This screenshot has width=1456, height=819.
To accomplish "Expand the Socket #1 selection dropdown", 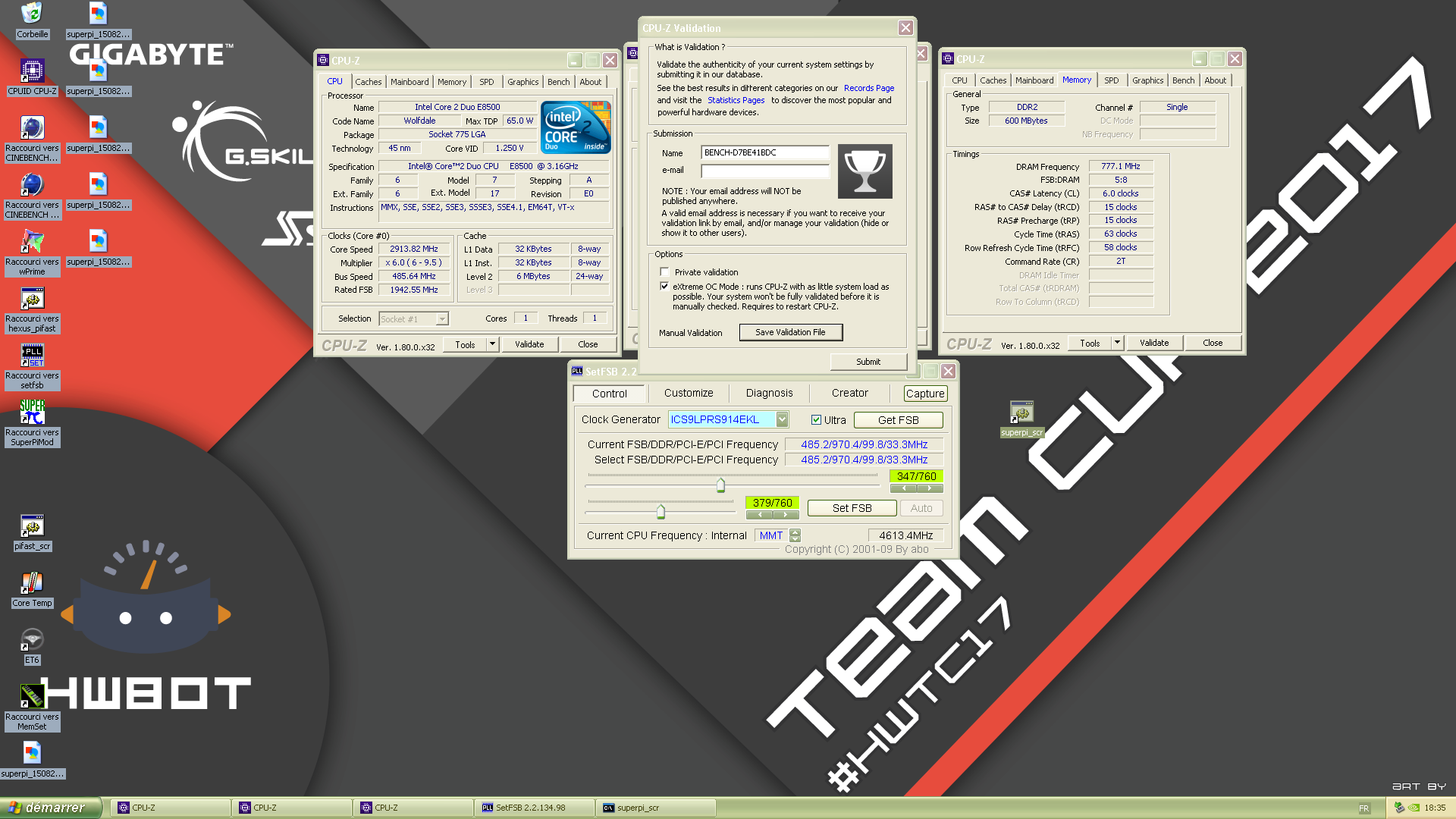I will tap(442, 319).
